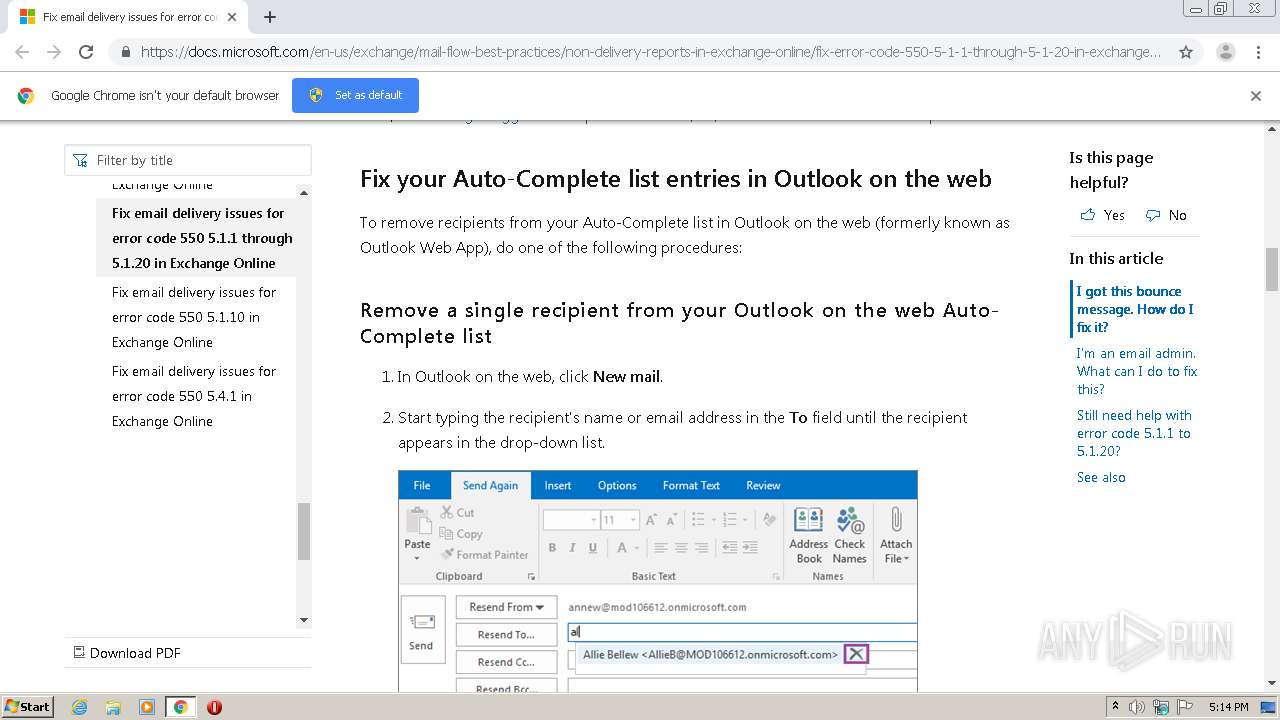Click Options tab in Outlook image
Image resolution: width=1280 pixels, height=720 pixels.
(x=617, y=485)
